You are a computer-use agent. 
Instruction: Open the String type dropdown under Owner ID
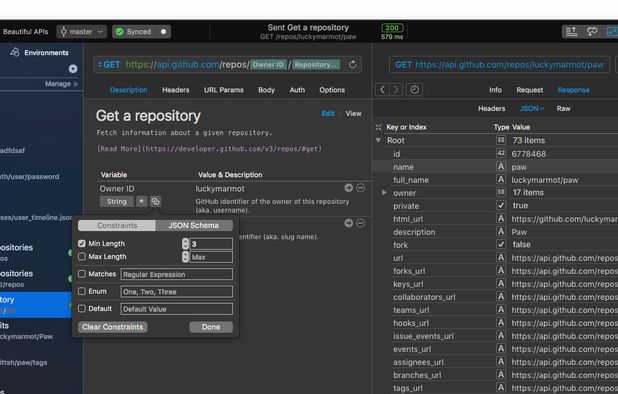pos(117,201)
